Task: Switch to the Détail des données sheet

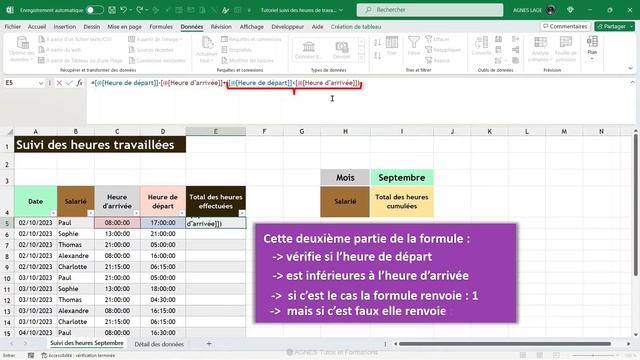Action: click(x=159, y=344)
